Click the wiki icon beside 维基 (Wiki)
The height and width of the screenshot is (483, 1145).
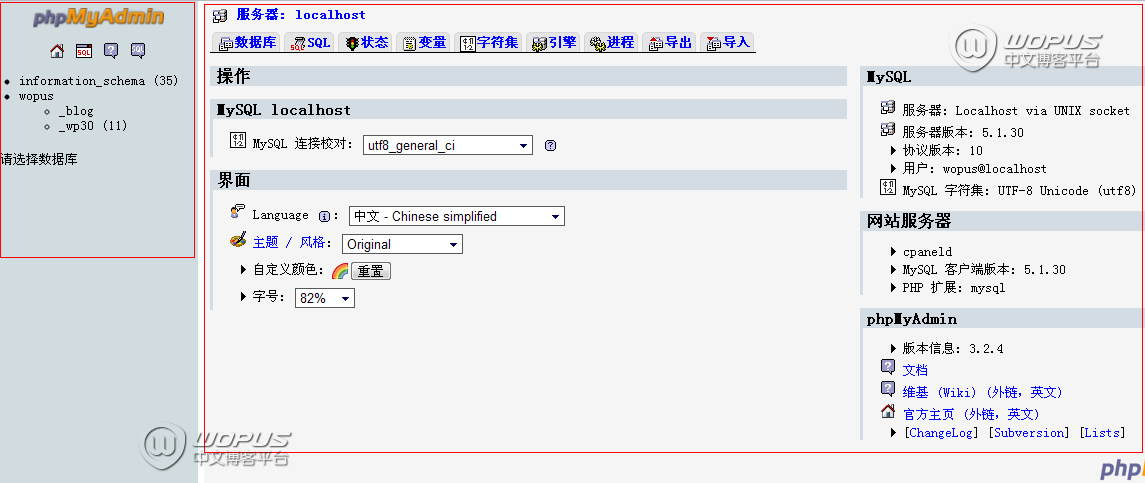[x=888, y=389]
